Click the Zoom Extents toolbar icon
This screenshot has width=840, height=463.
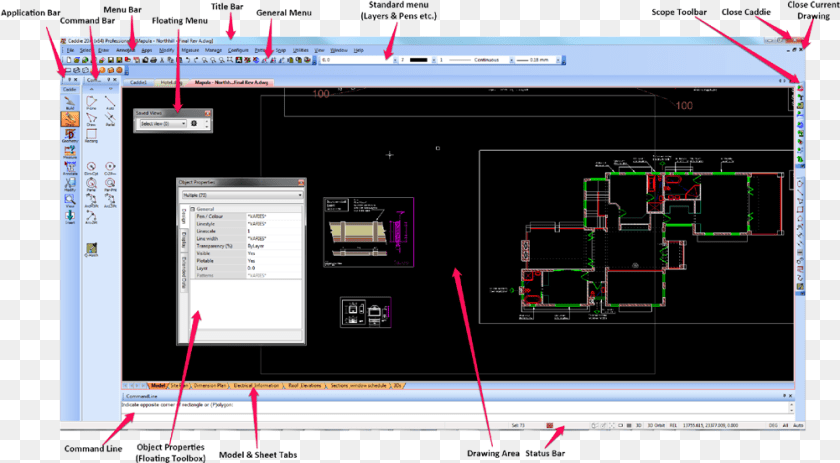point(230,60)
